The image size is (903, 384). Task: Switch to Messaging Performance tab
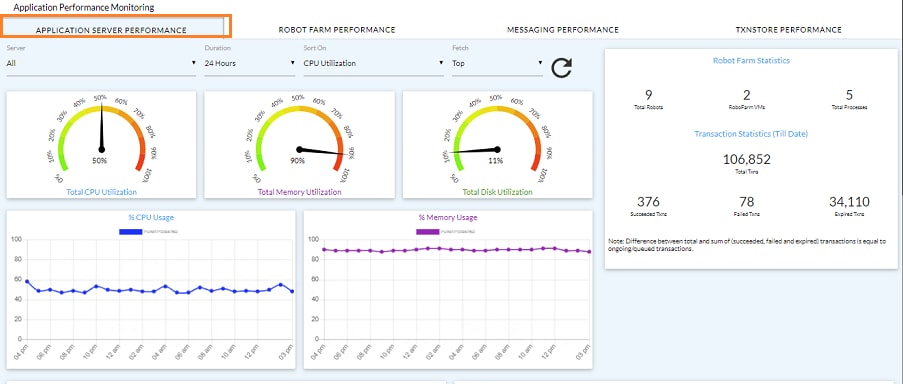coord(563,29)
